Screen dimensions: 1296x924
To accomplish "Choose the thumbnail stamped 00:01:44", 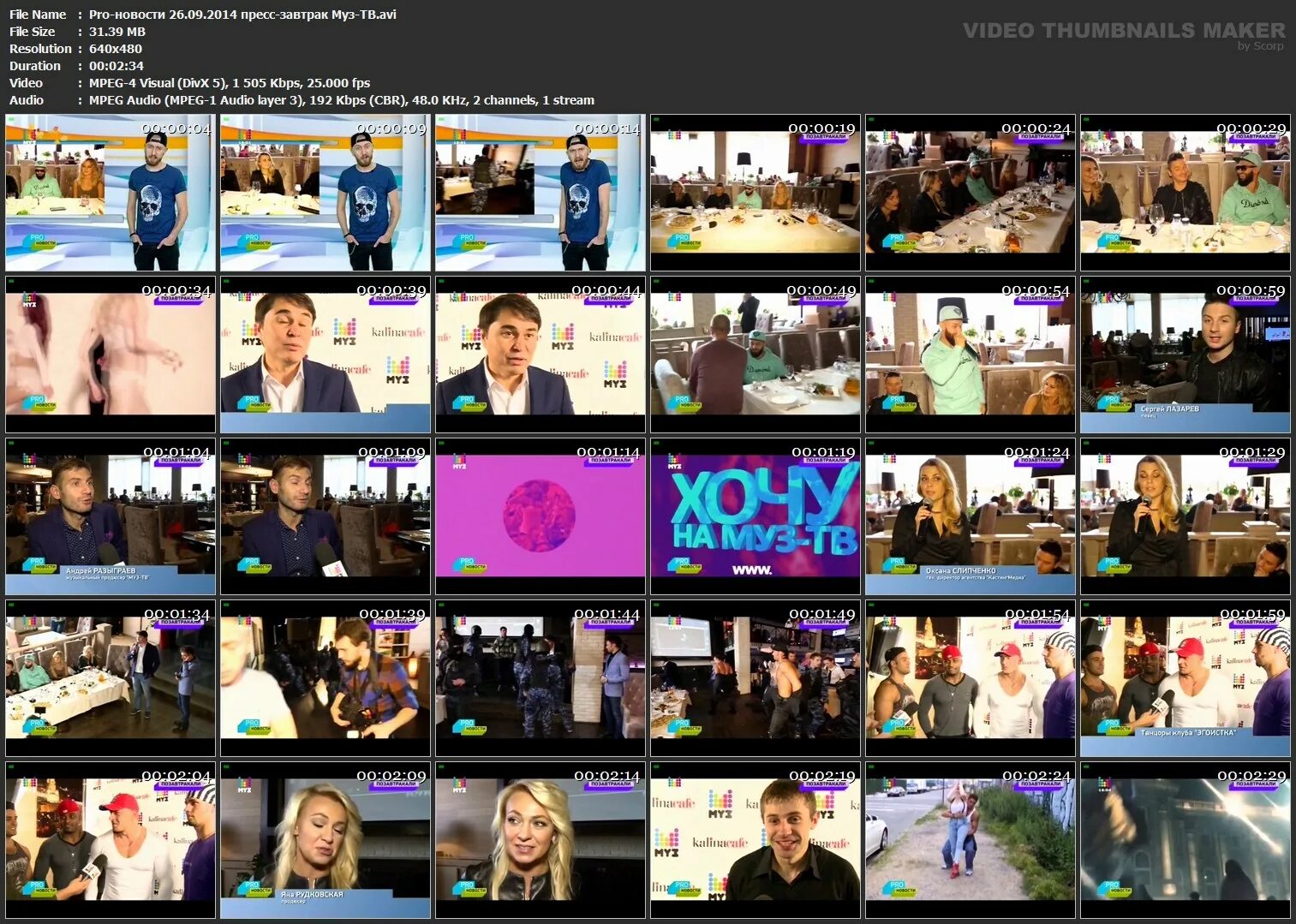I will 540,678.
